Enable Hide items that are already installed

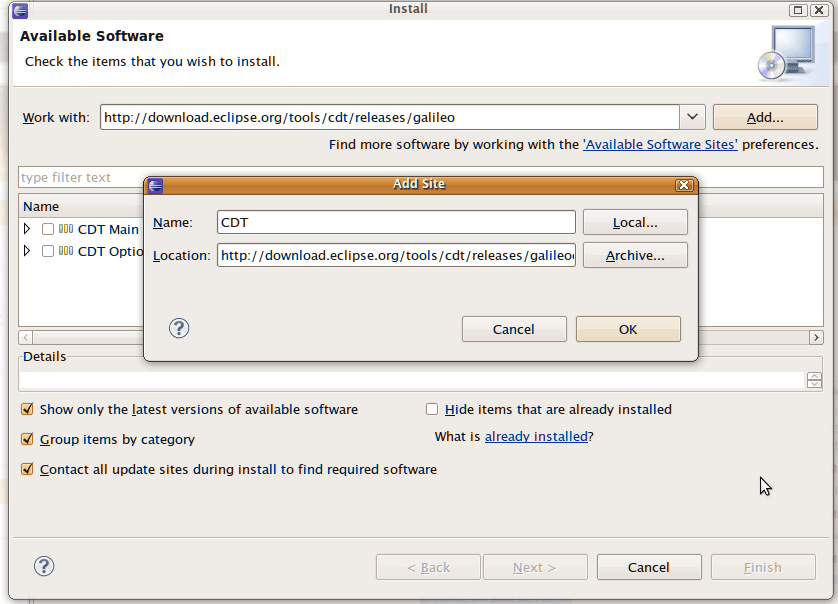(x=432, y=408)
